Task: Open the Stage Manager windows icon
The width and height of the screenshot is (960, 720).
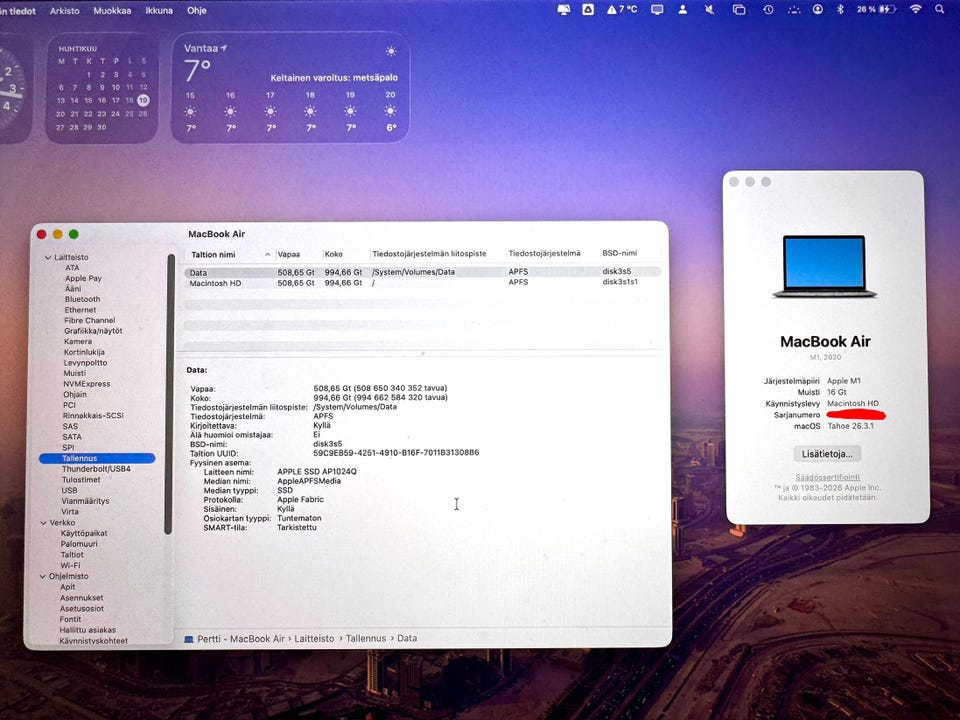Action: (739, 9)
